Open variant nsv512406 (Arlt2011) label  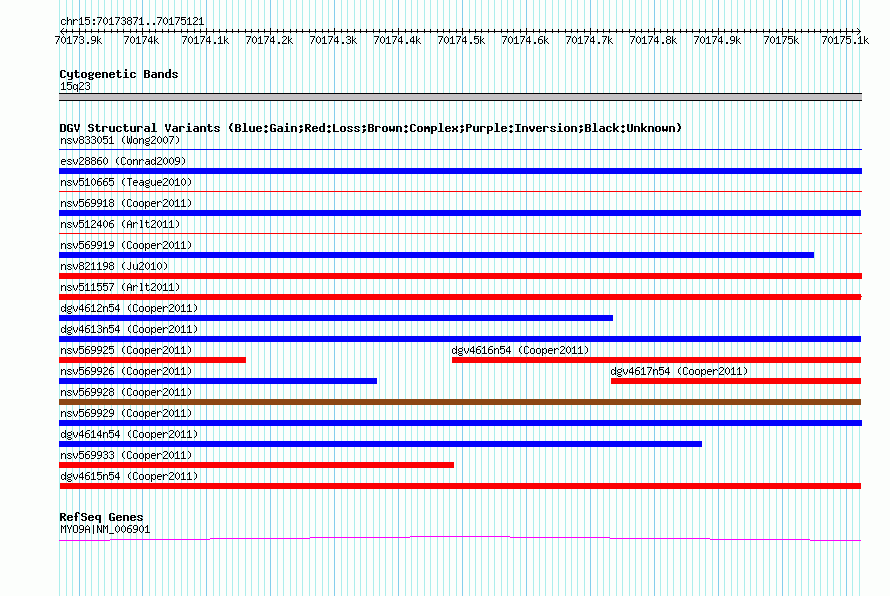click(x=120, y=224)
